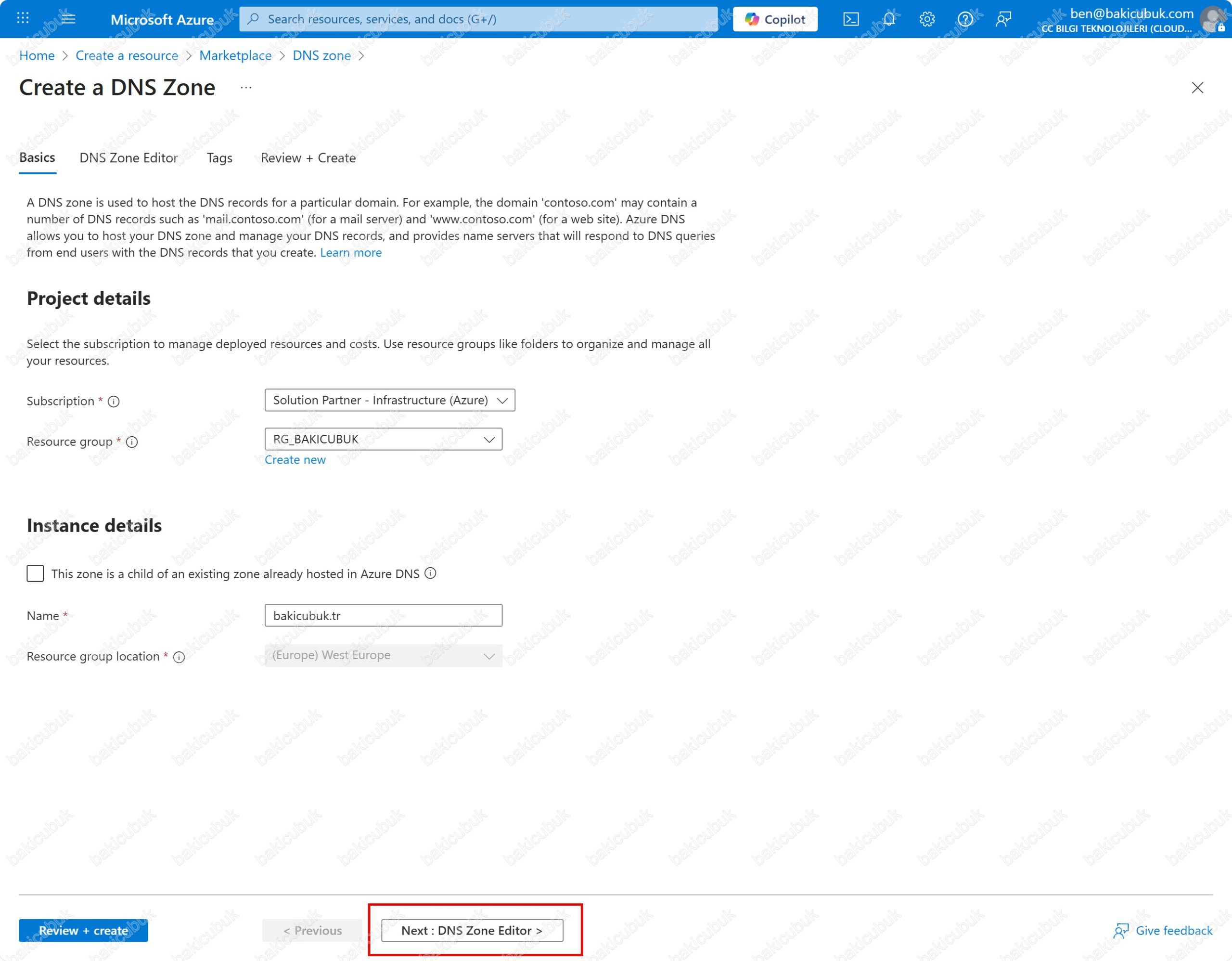The image size is (1232, 961).
Task: Click the Create new resource group link
Action: pos(295,460)
